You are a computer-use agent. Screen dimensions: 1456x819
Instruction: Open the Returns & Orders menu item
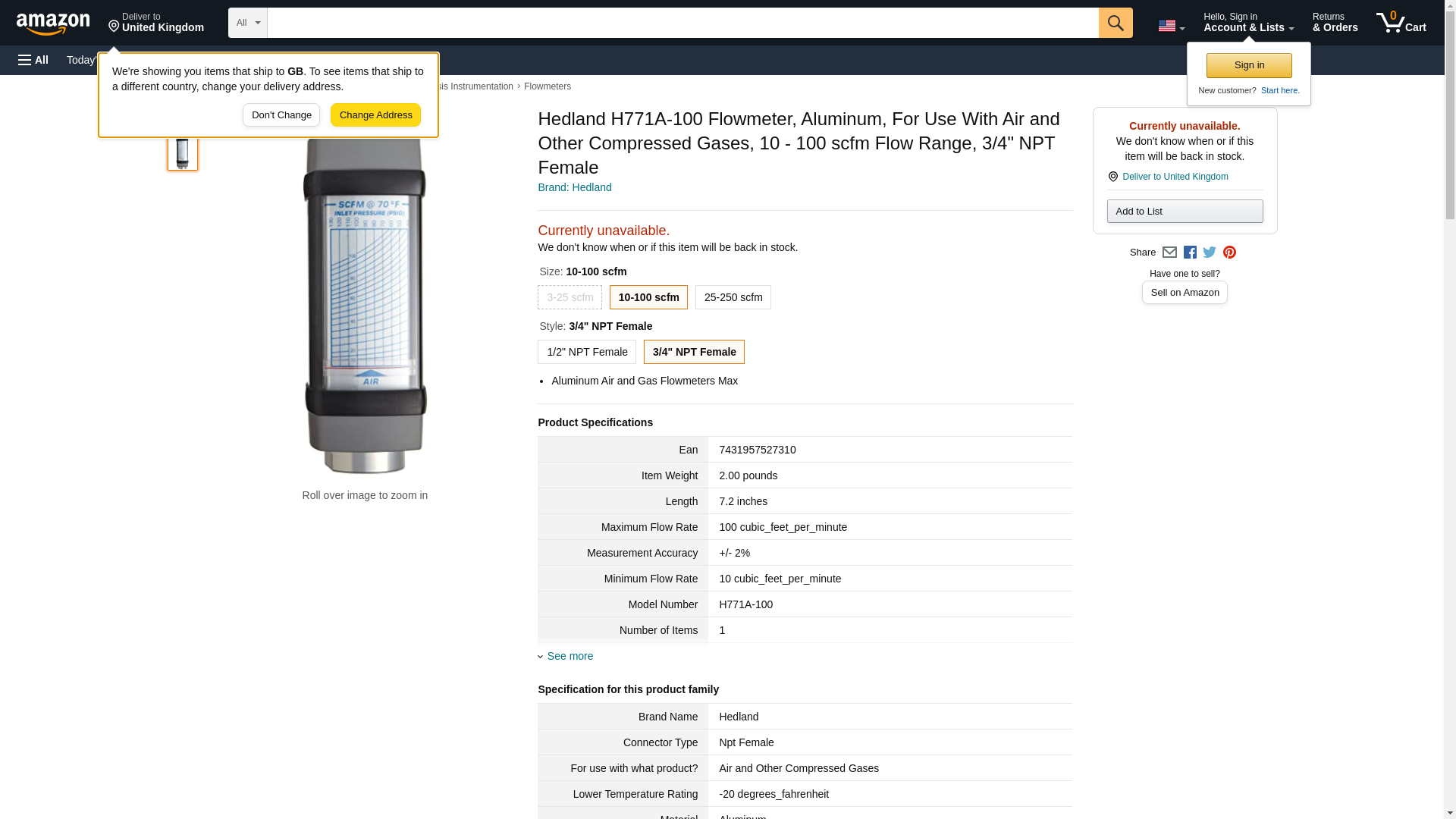[1335, 23]
